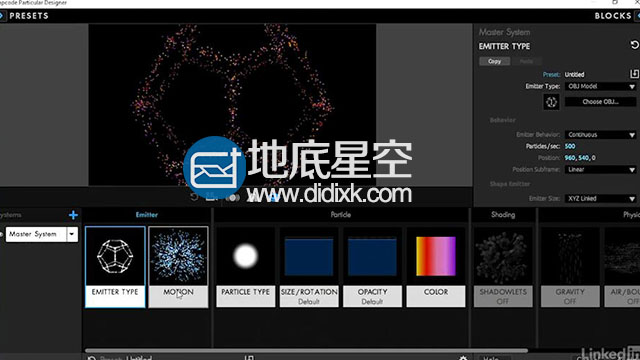This screenshot has height=360, width=640.
Task: Open the PRESETS panel tab
Action: (29, 16)
